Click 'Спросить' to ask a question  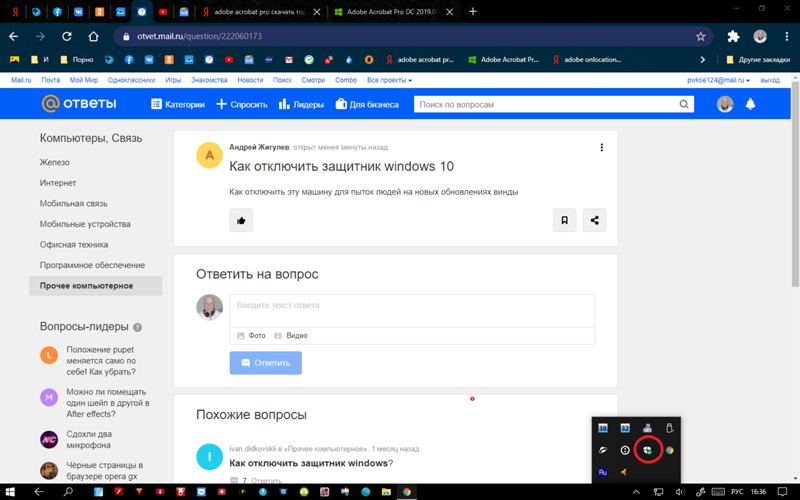[242, 104]
